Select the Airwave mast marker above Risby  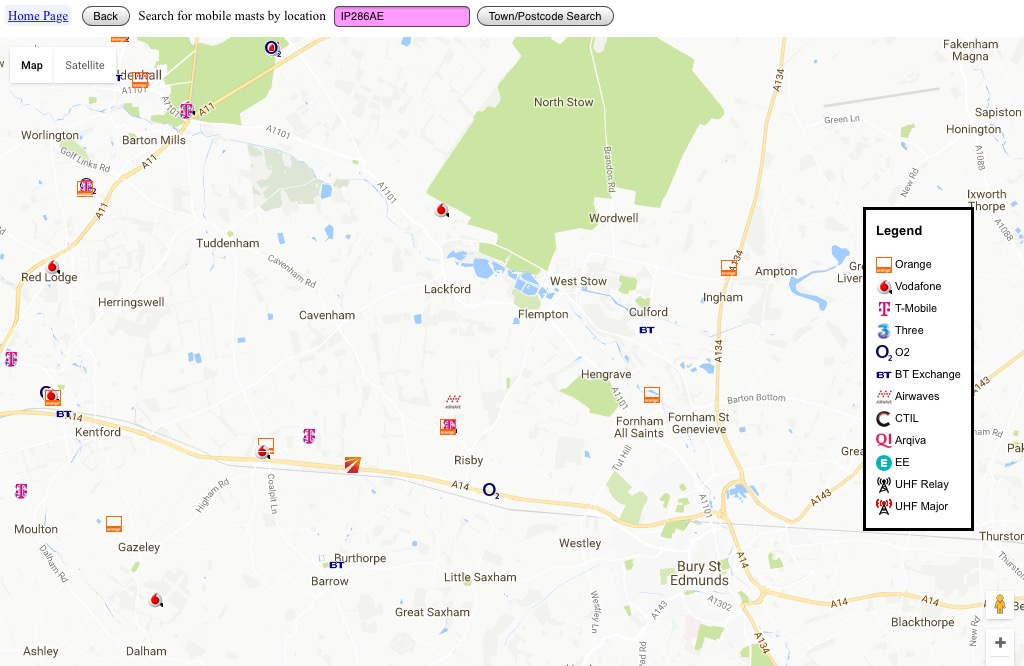453,401
